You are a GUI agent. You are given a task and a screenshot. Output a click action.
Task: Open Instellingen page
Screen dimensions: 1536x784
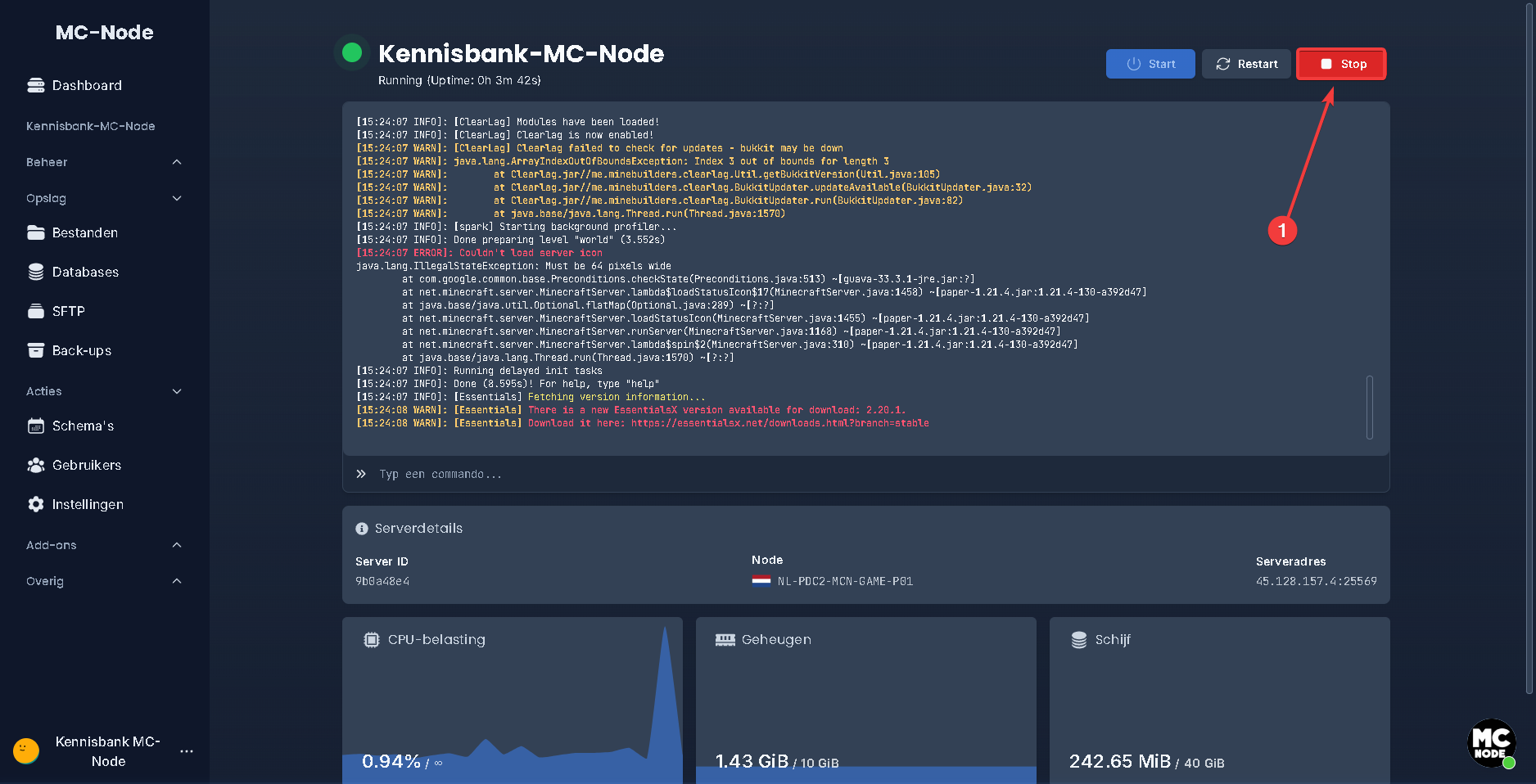pos(105,504)
